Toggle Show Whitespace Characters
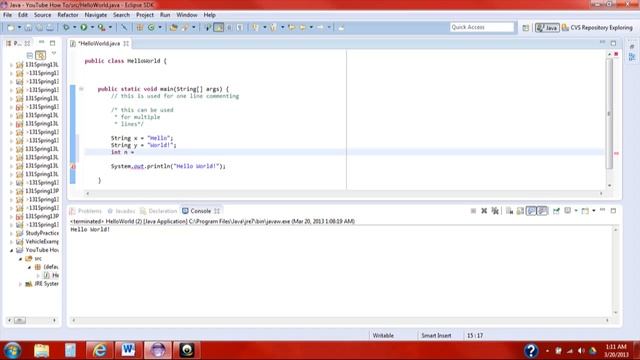Screen dimensions: 640x360 tap(240, 27)
